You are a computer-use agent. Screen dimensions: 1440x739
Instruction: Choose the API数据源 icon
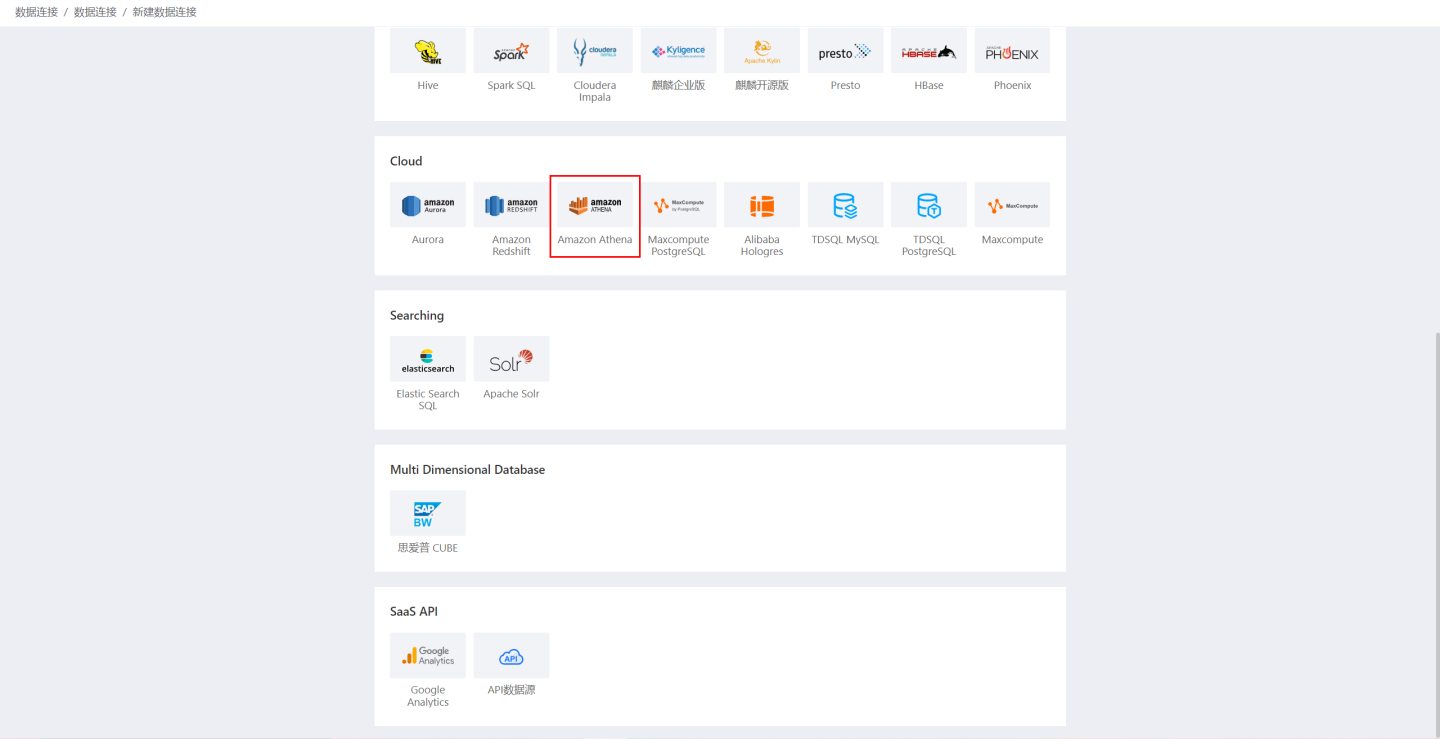(x=511, y=655)
